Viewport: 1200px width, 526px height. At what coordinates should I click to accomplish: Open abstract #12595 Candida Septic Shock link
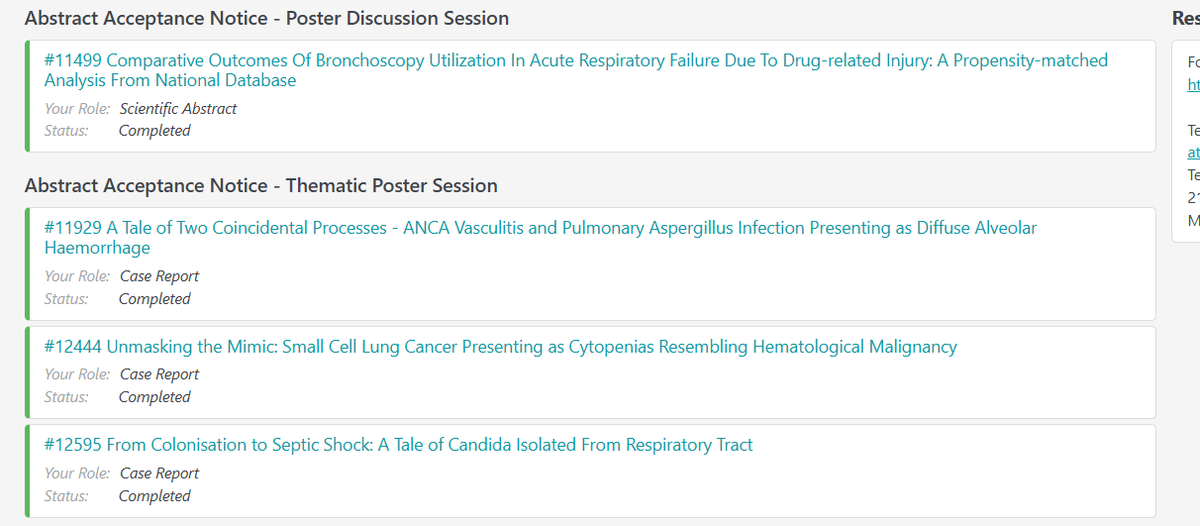coord(398,445)
